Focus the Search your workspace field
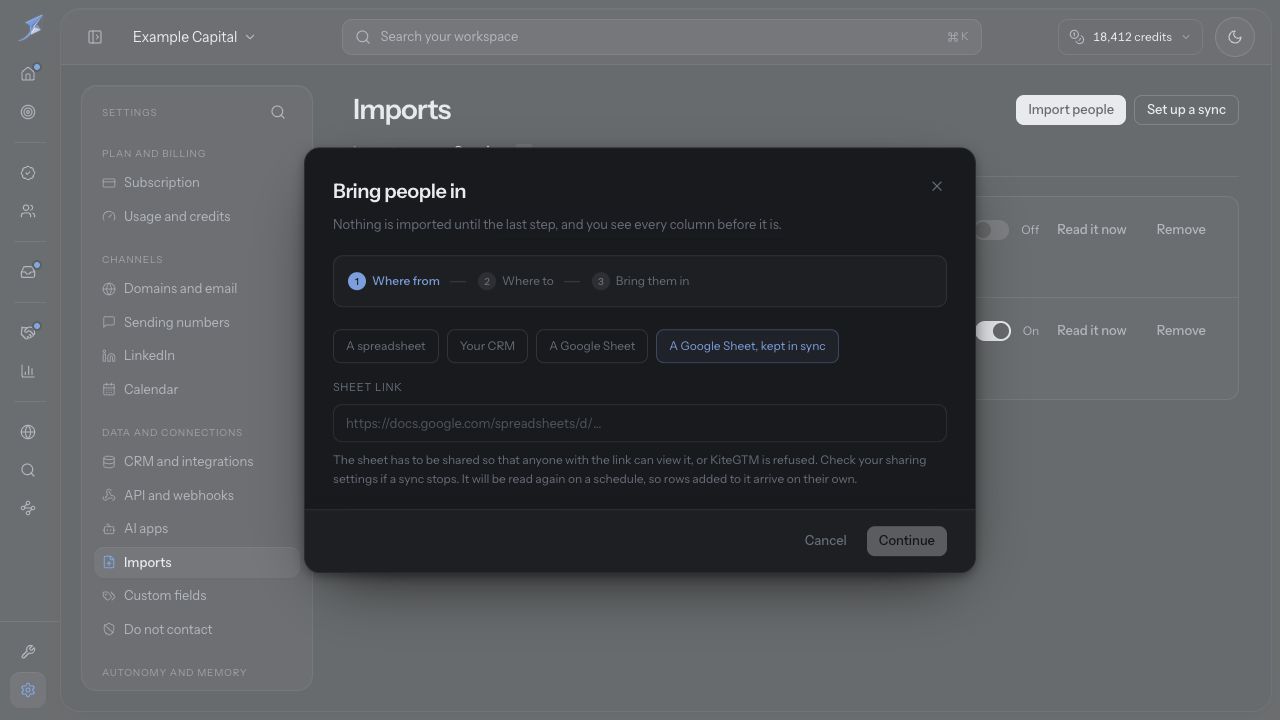Screen dimensions: 1280x720 (662, 37)
